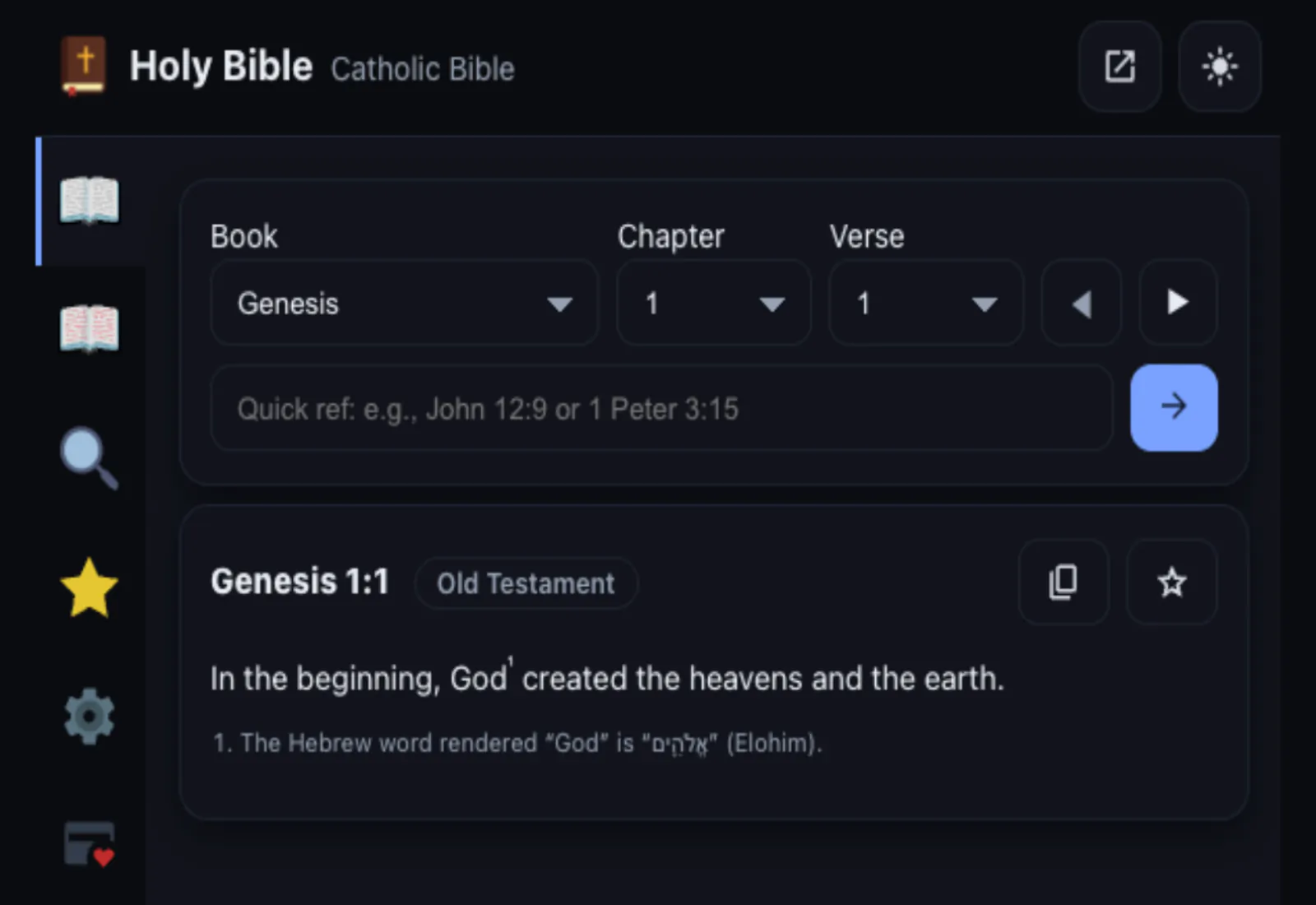Click the Old Testament badge
The image size is (1316, 905).
[x=526, y=583]
